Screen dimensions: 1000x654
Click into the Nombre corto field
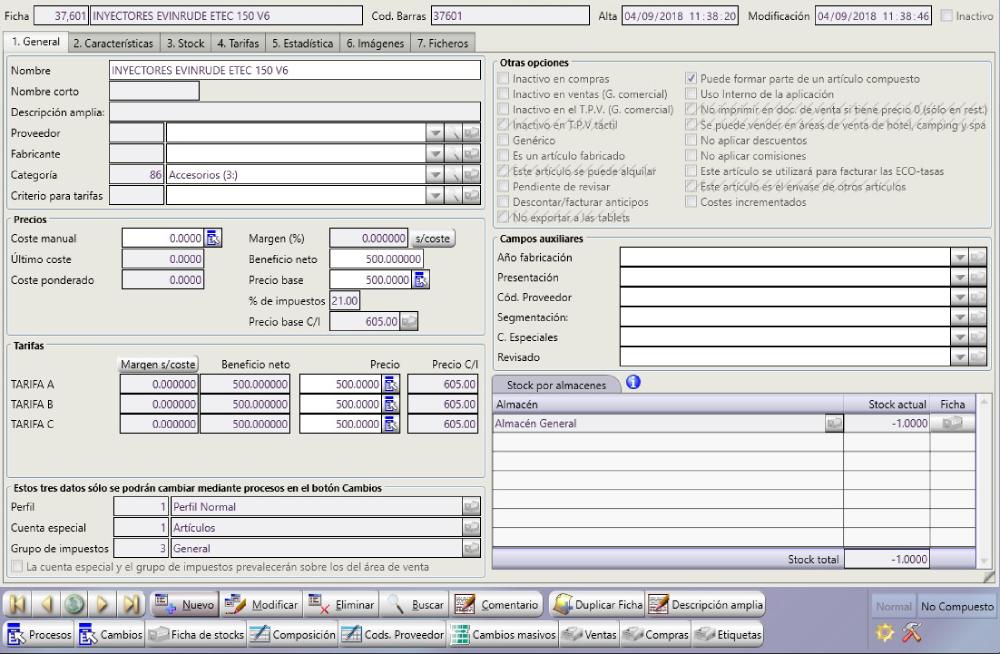pyautogui.click(x=154, y=91)
